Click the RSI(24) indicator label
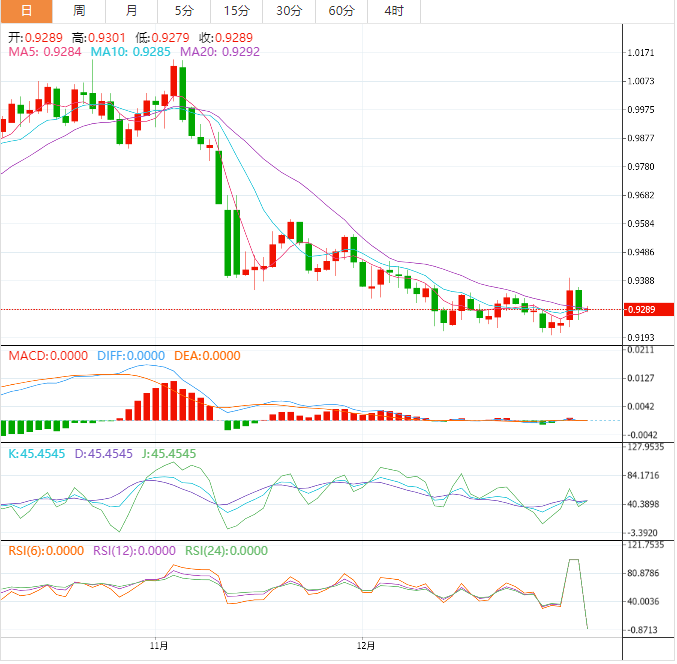The width and height of the screenshot is (677, 664). pos(227,550)
